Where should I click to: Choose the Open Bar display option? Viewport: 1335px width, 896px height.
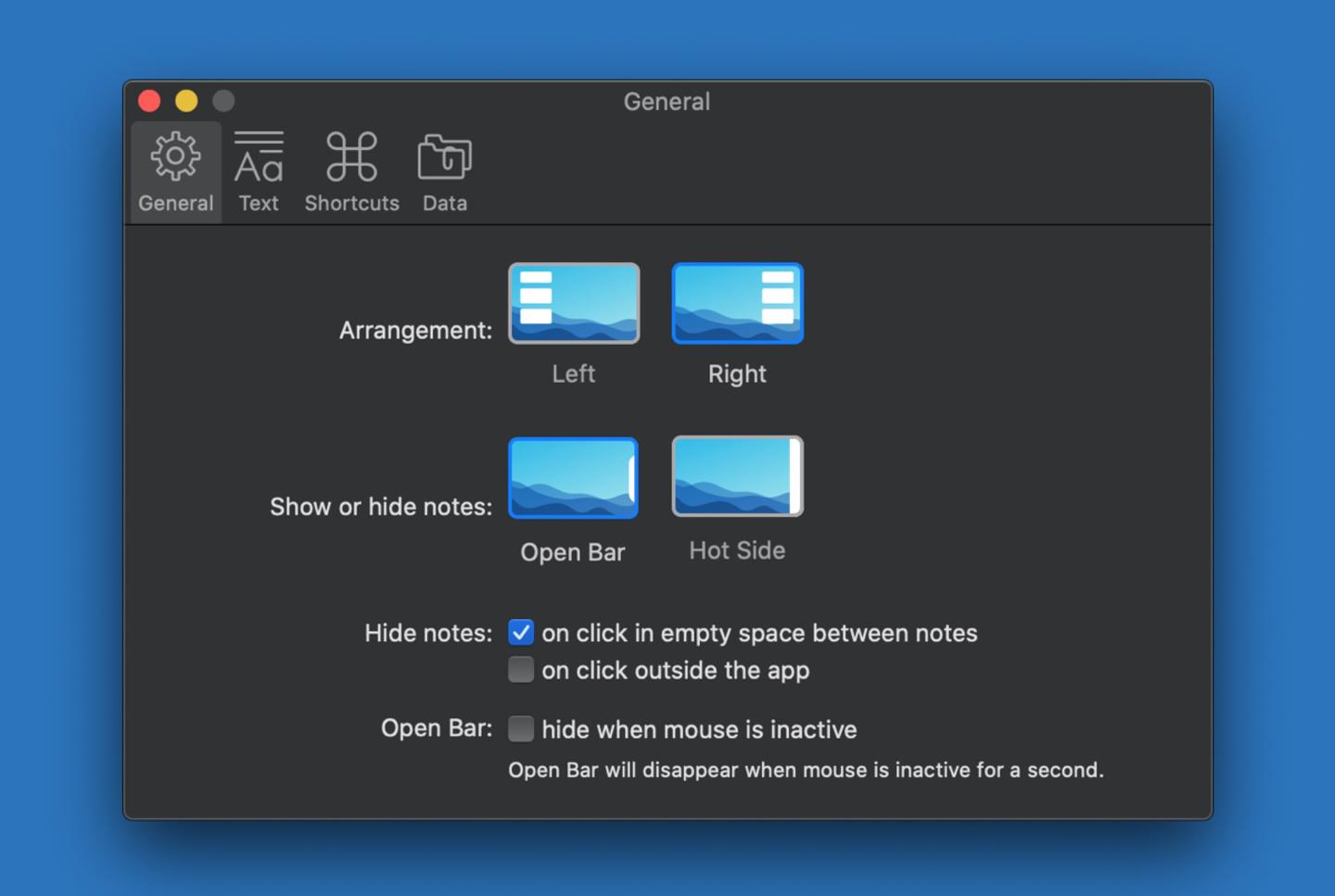point(574,478)
